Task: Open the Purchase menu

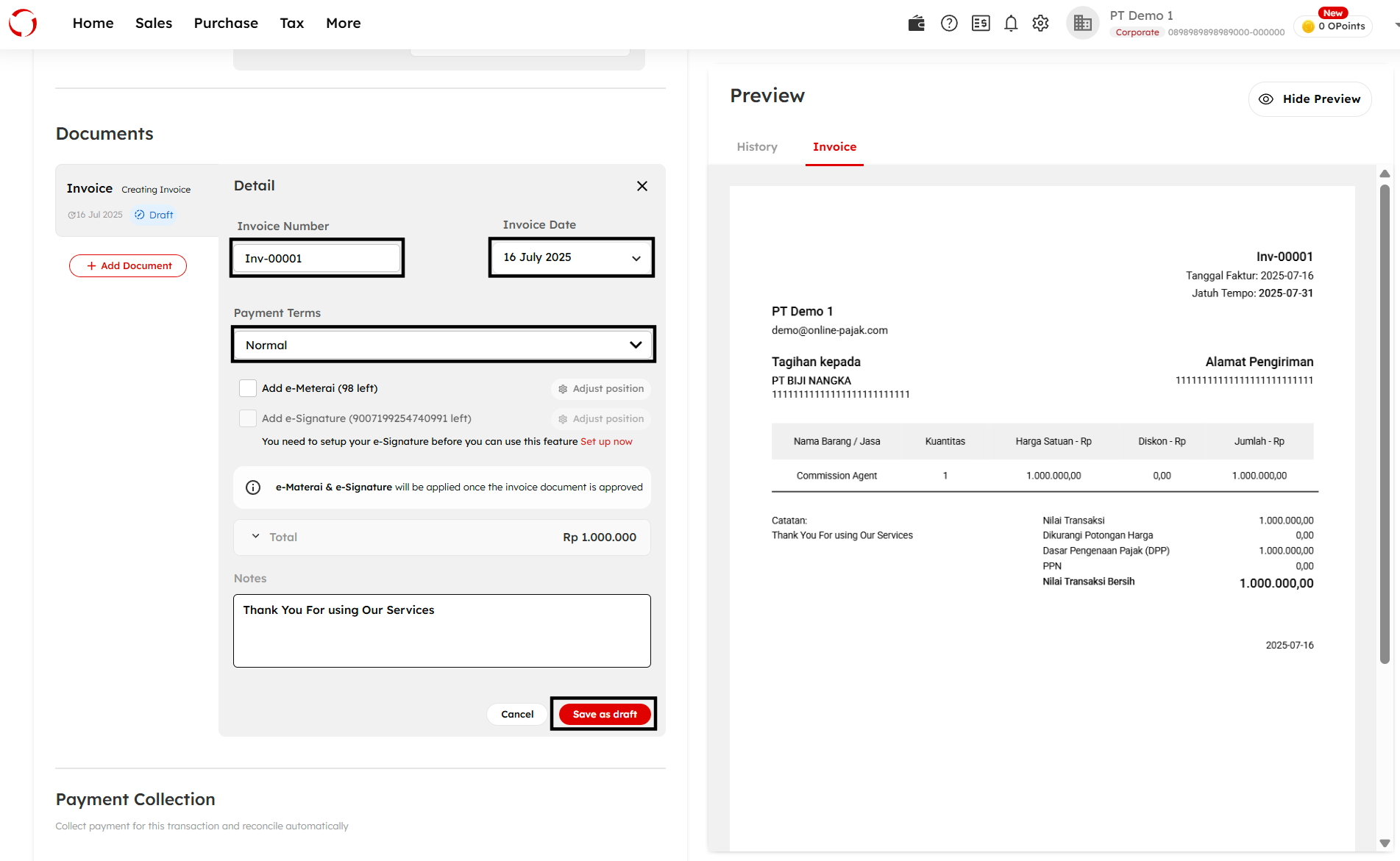Action: [226, 24]
